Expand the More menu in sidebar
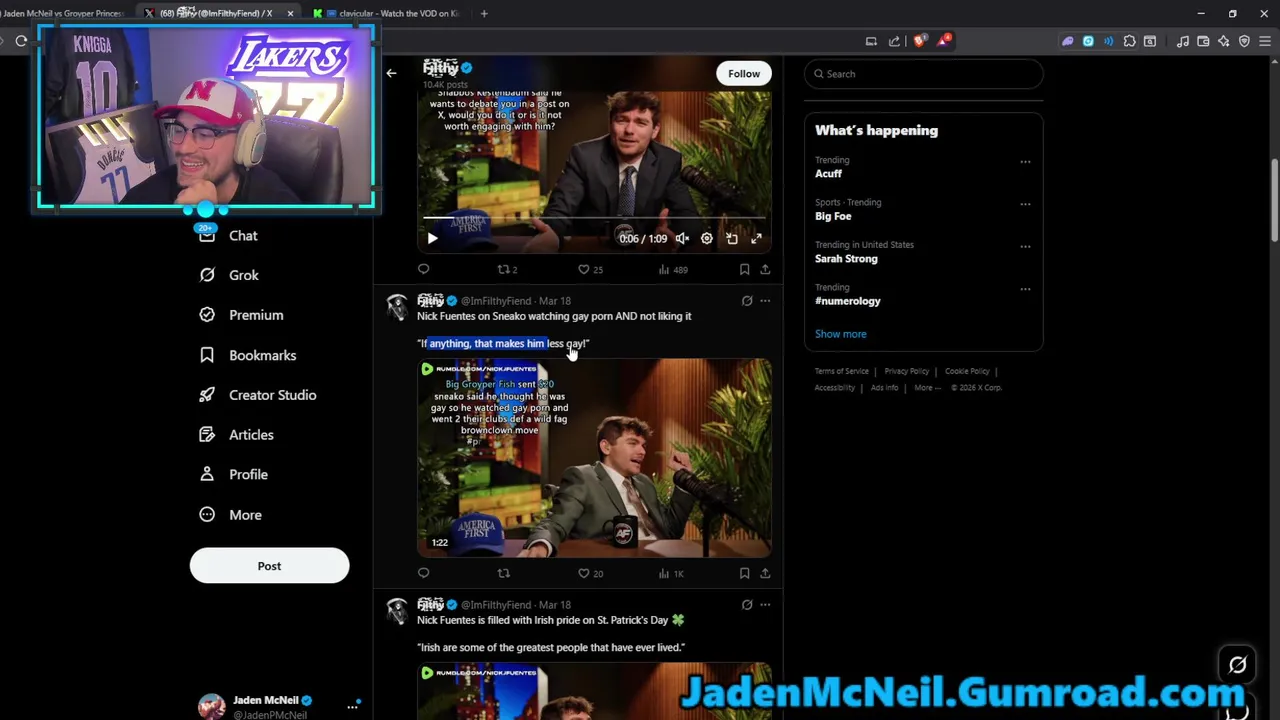Viewport: 1280px width, 720px height. [x=231, y=515]
